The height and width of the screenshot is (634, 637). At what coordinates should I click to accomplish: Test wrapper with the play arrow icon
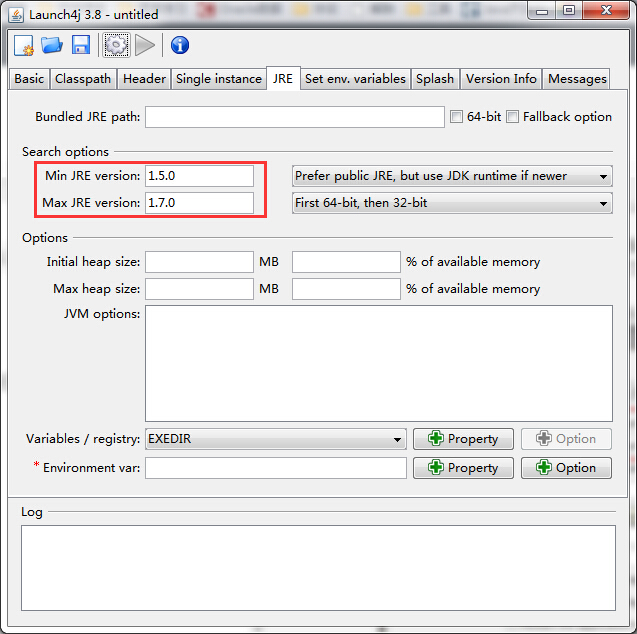pyautogui.click(x=145, y=45)
